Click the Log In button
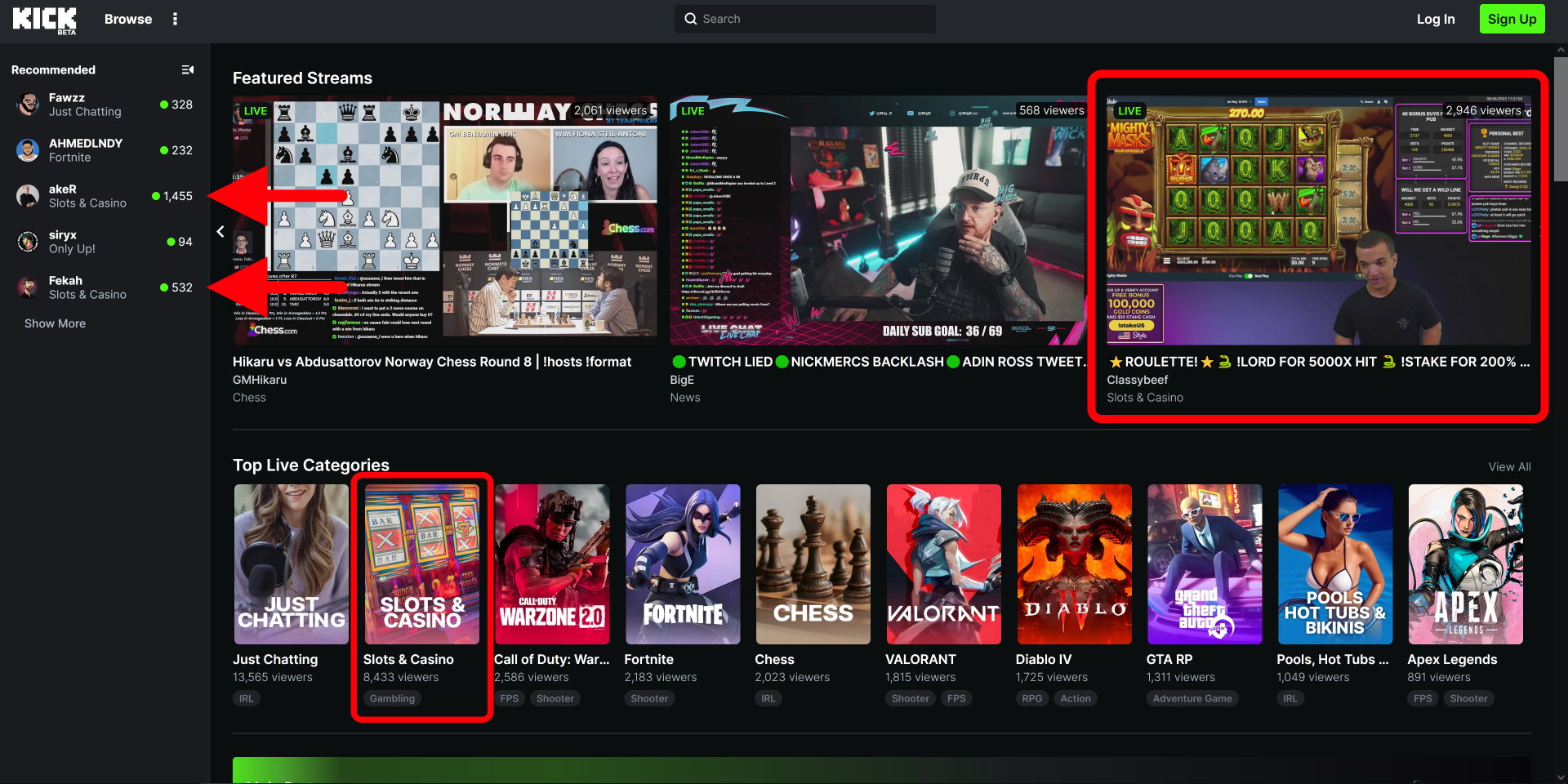The width and height of the screenshot is (1568, 784). point(1435,19)
